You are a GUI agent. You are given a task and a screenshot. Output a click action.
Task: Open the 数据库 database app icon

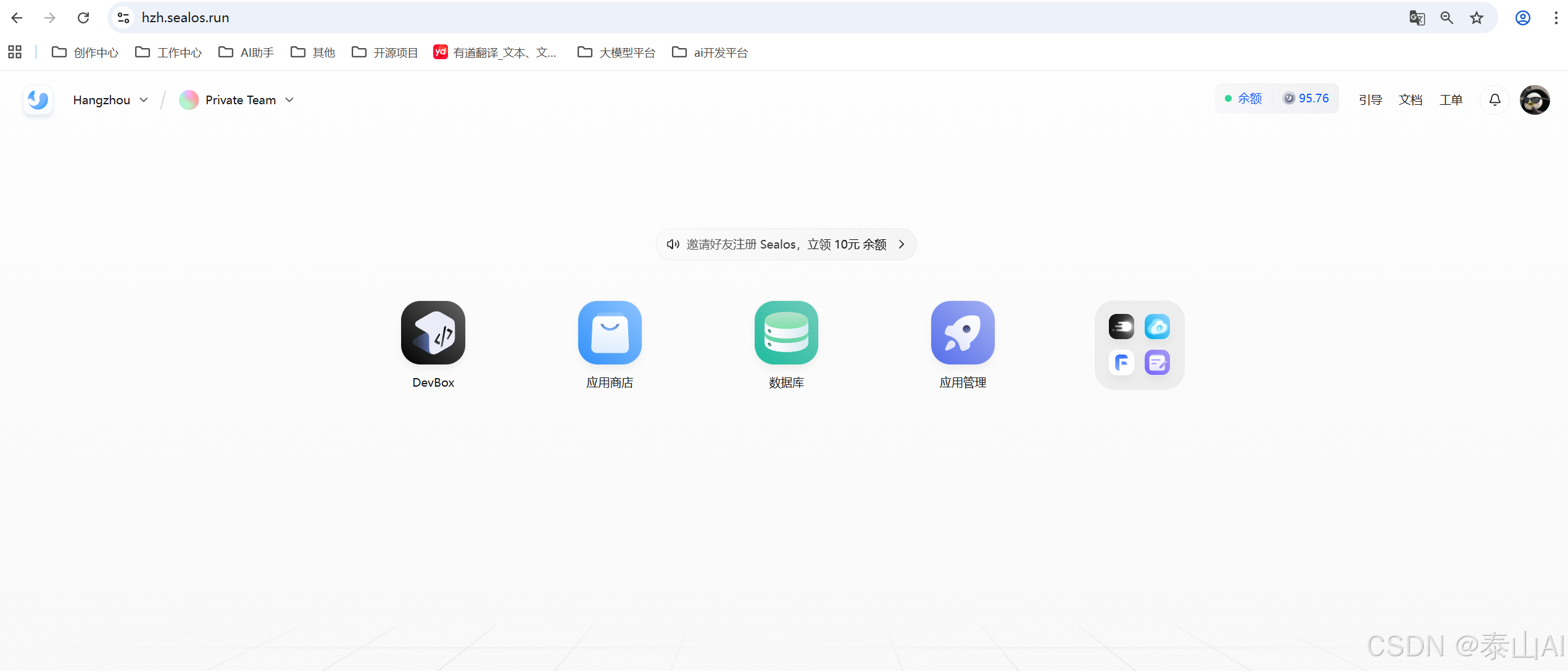coord(786,332)
